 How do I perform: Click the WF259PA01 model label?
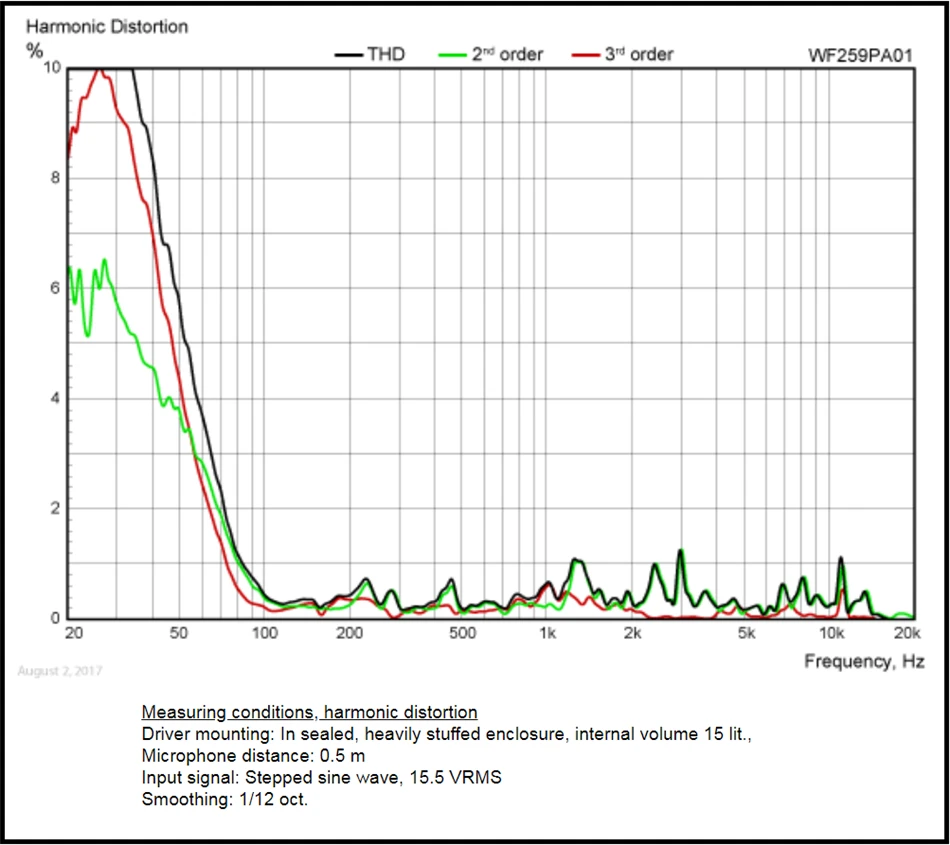pos(860,55)
